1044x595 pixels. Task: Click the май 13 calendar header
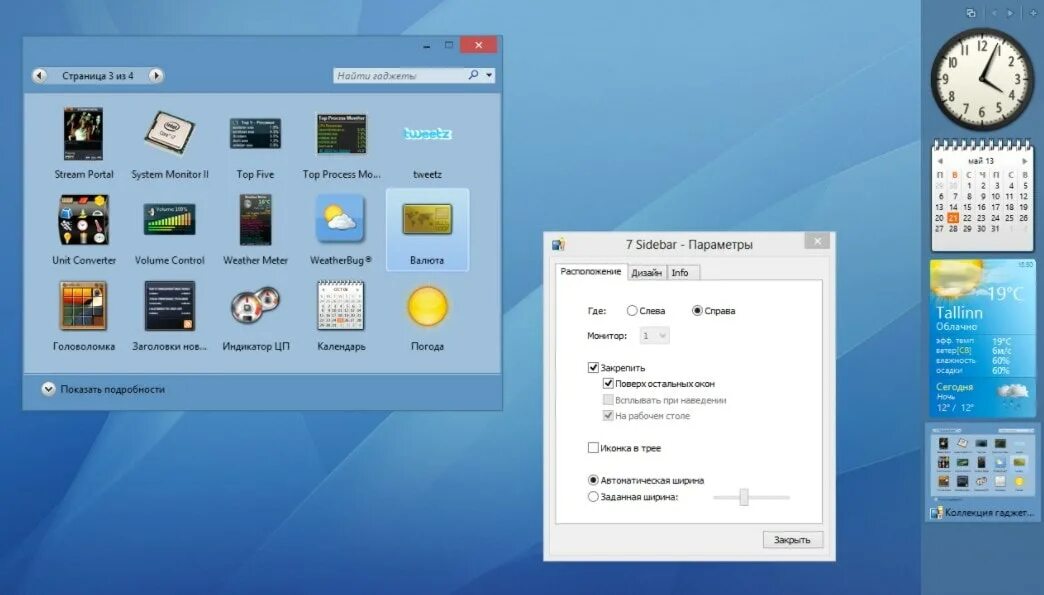981,161
